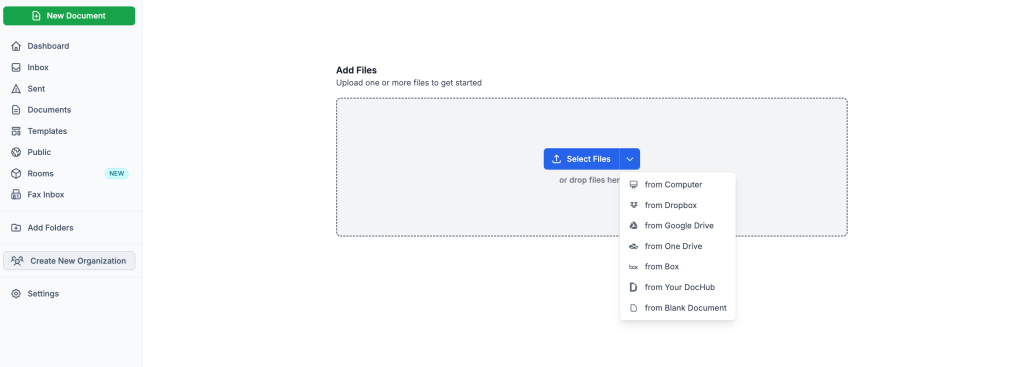Image resolution: width=1024 pixels, height=367 pixels.
Task: Click the NEW badge beside Rooms
Action: (x=117, y=174)
